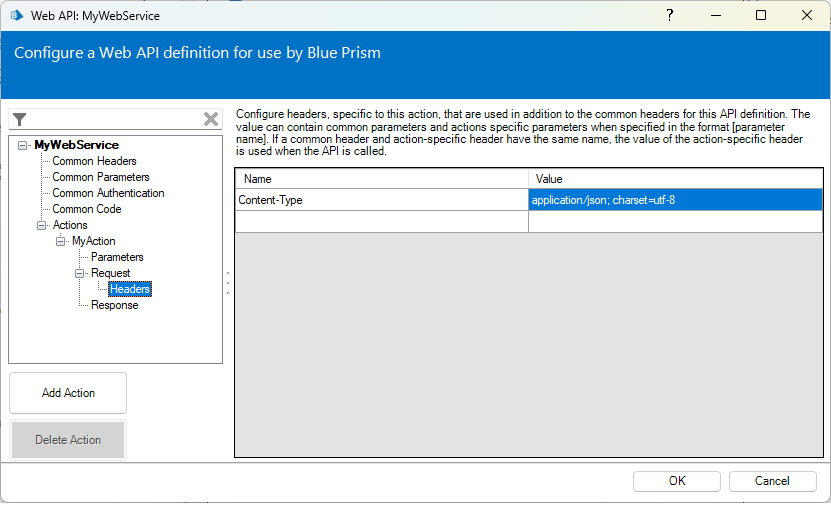The width and height of the screenshot is (831, 513).
Task: Collapse the Request tree node
Action: [x=80, y=273]
